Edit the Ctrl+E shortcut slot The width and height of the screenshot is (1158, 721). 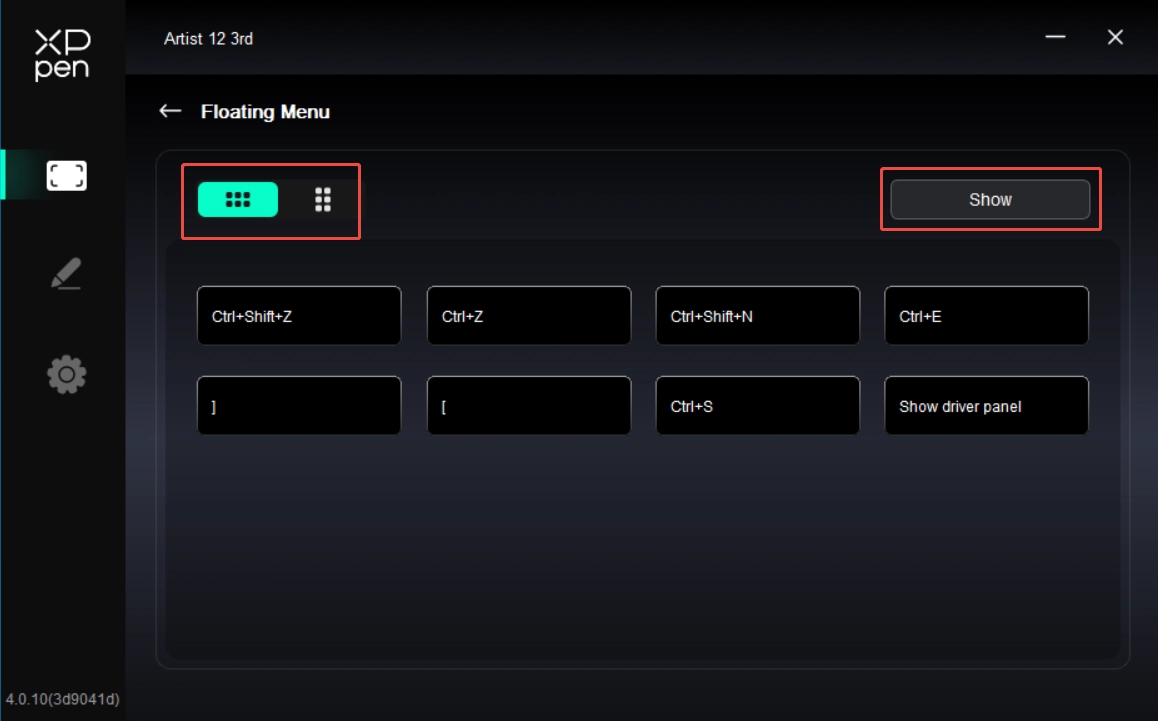[986, 316]
